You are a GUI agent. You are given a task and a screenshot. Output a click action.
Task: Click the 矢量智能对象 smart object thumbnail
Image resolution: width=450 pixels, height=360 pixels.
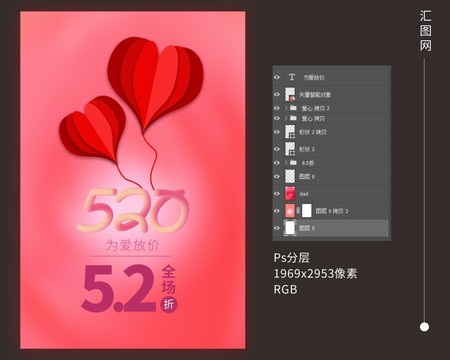point(290,94)
